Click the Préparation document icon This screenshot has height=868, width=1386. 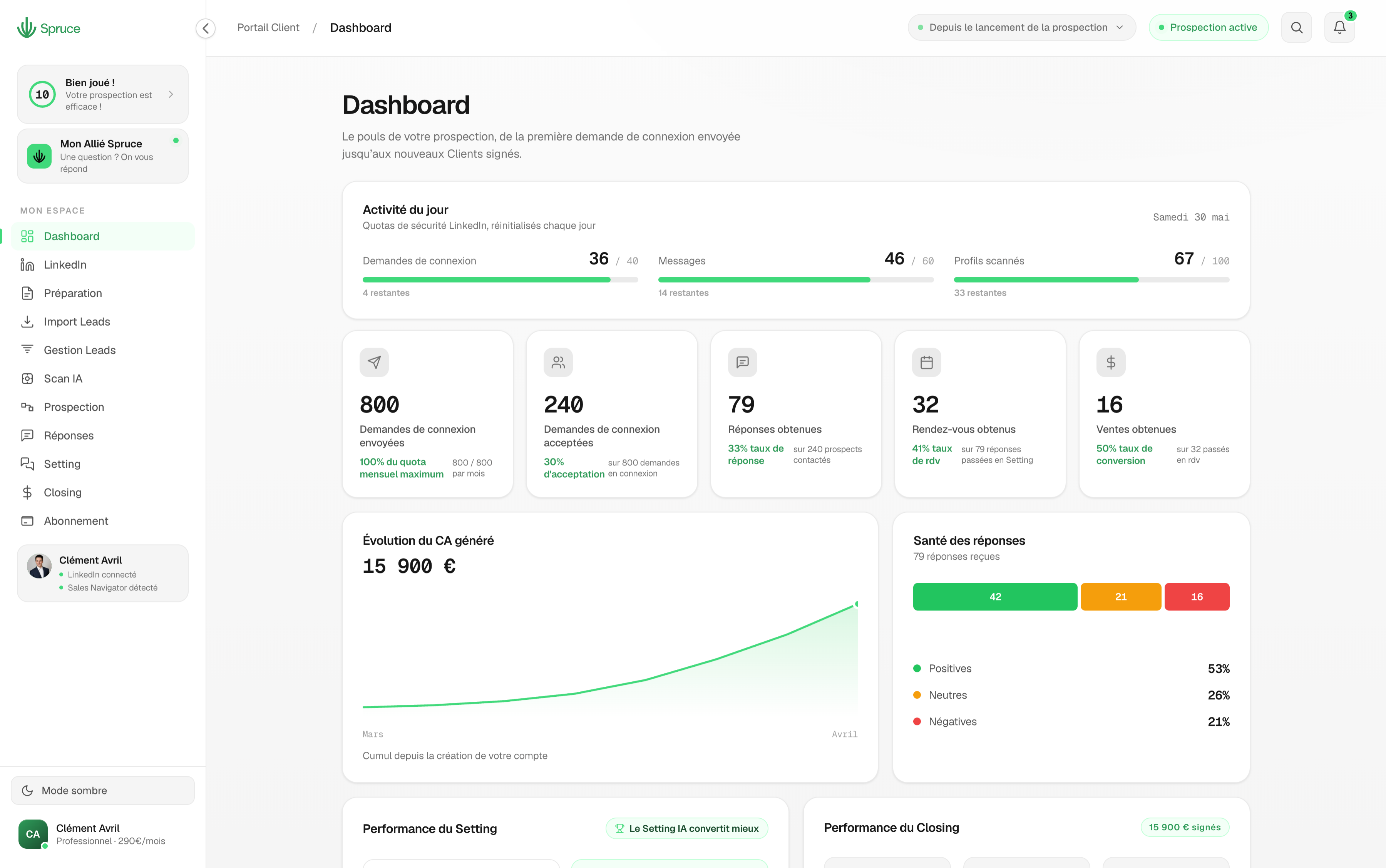pyautogui.click(x=27, y=293)
